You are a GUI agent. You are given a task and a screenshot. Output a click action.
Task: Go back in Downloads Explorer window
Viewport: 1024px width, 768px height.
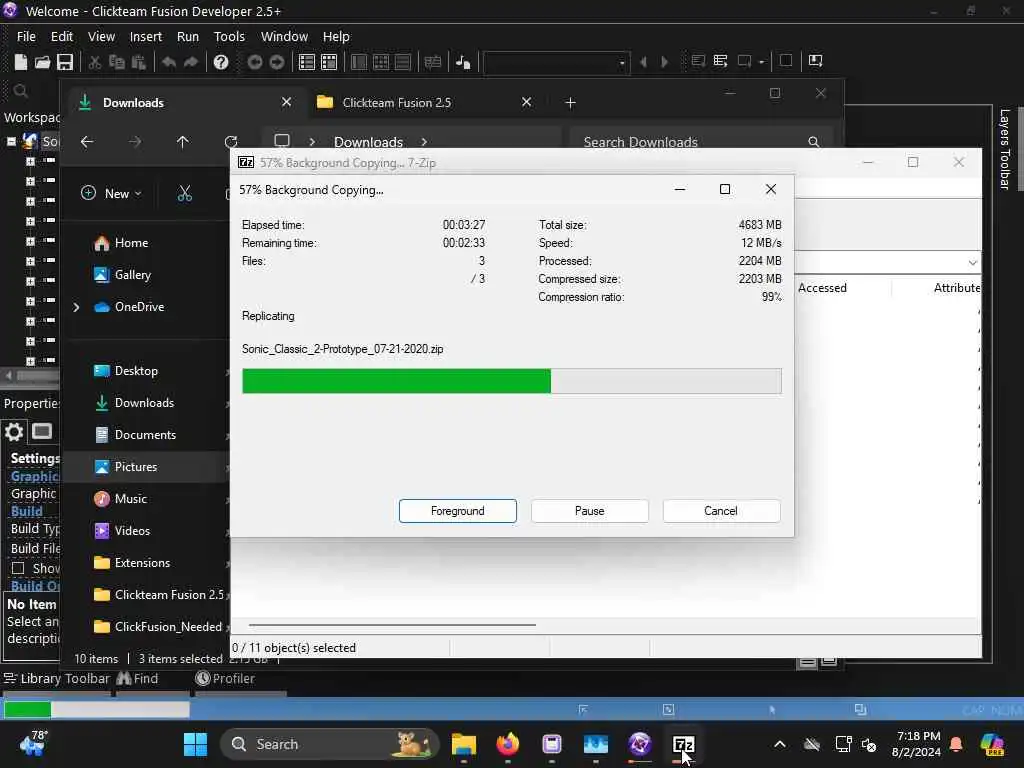87,142
